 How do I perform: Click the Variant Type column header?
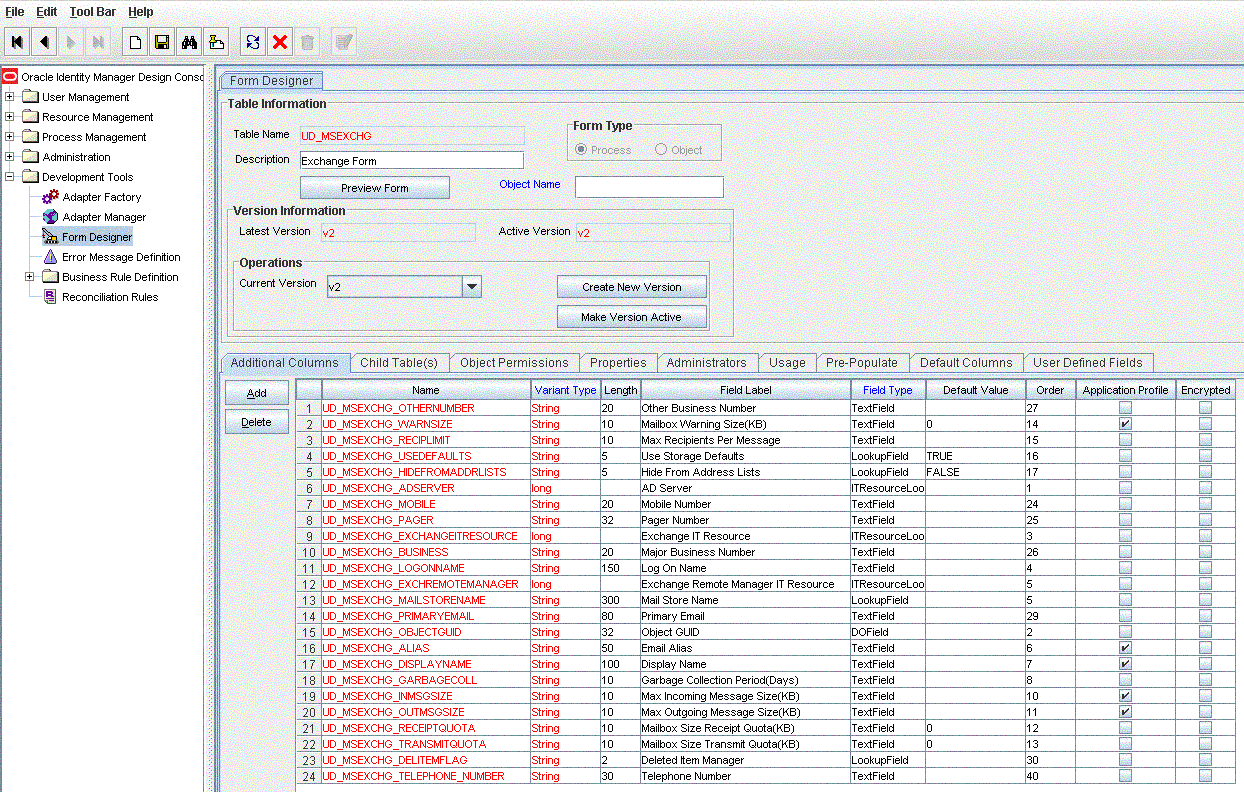coord(565,390)
